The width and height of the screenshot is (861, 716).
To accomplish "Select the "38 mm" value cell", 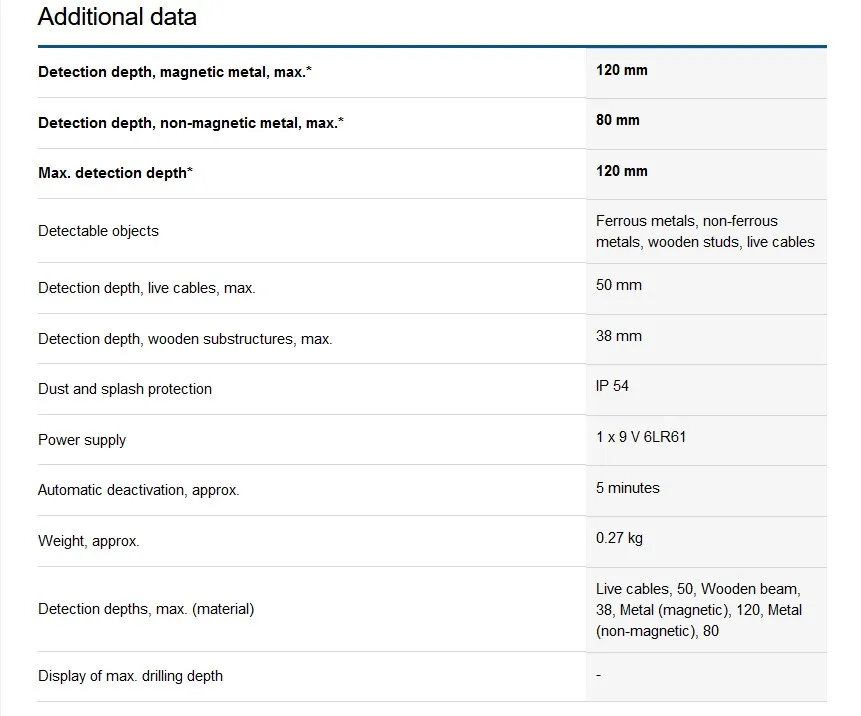I will pos(618,336).
